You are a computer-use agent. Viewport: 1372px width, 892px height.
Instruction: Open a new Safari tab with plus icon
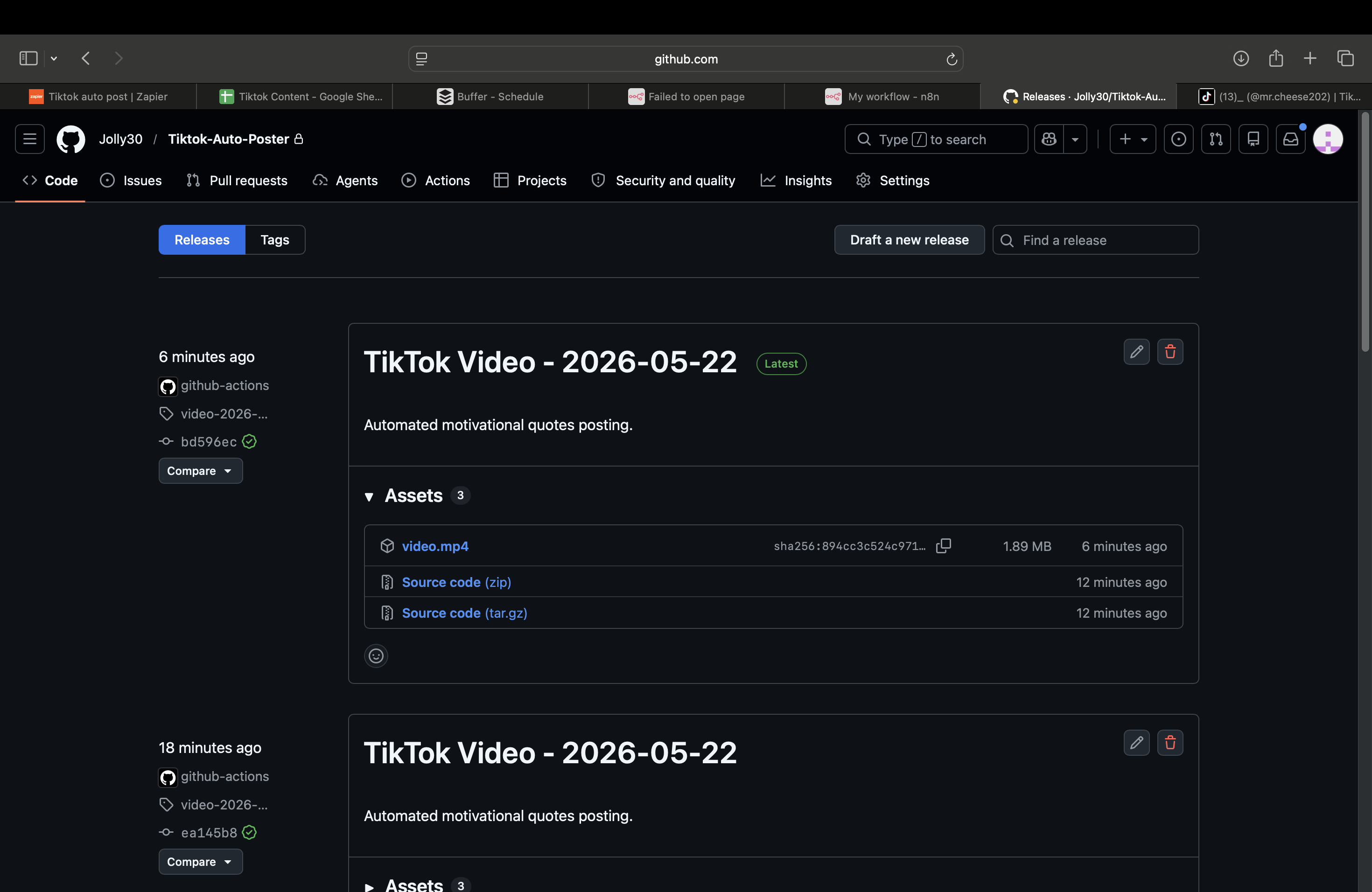point(1310,58)
